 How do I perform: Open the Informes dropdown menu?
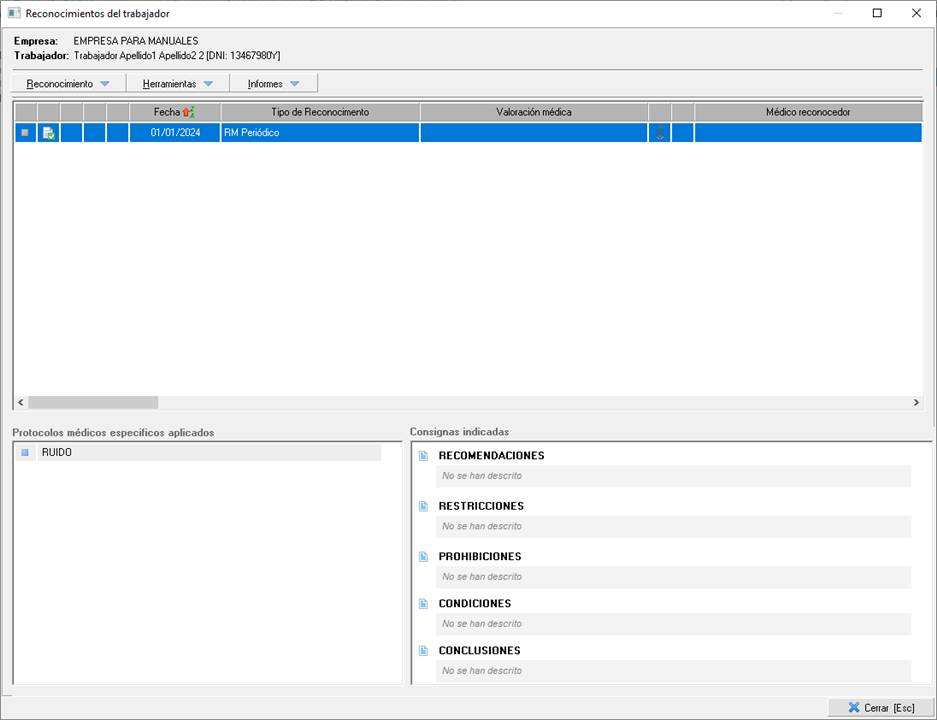pos(273,84)
